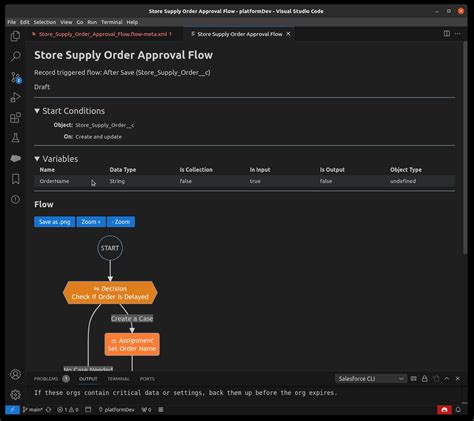Viewport: 474px width, 421px height.
Task: Click the Store_Supply_Order__c object value
Action: (105, 125)
